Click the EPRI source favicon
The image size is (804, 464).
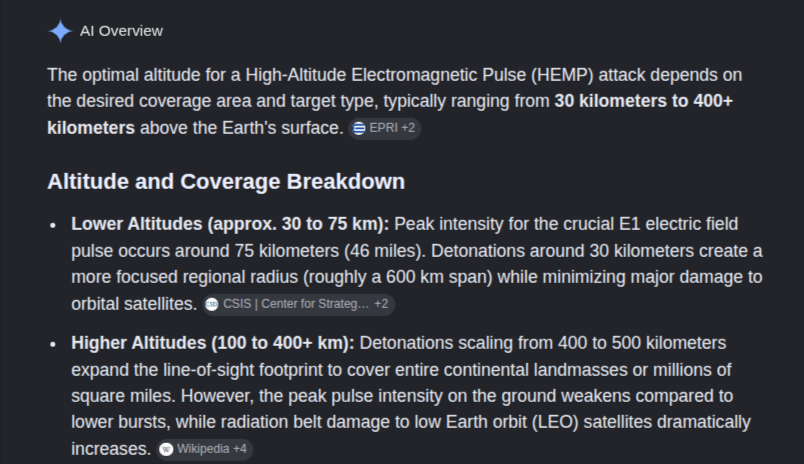point(359,128)
